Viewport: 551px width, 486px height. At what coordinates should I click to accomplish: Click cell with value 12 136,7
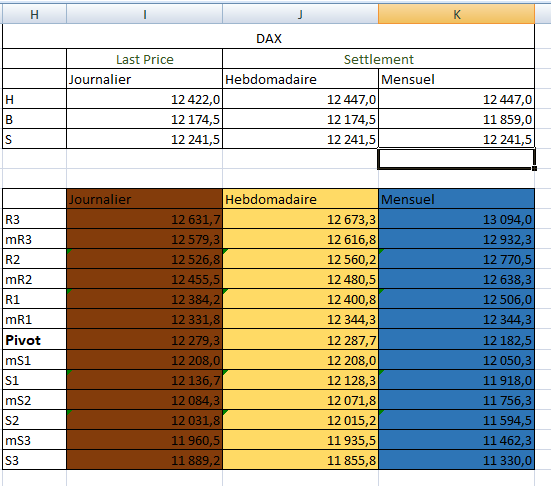pyautogui.click(x=144, y=380)
